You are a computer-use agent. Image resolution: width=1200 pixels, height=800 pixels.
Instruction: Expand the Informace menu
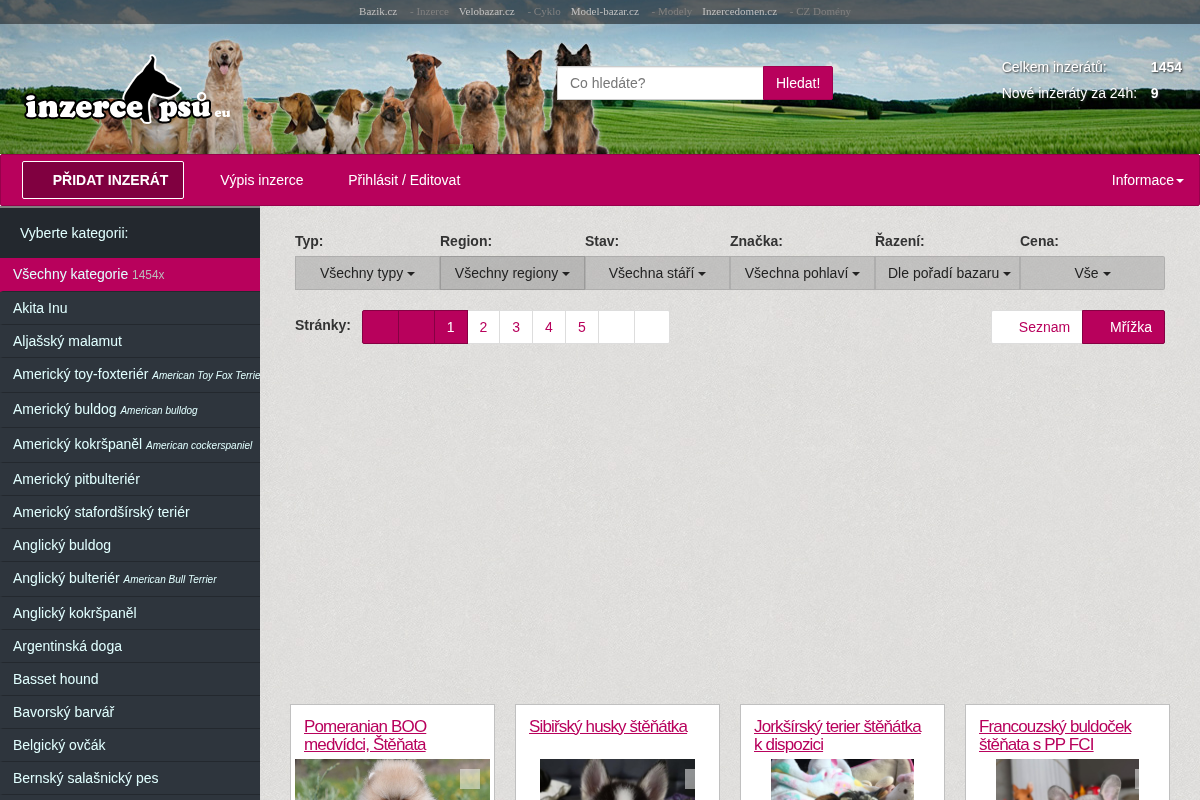click(x=1147, y=180)
